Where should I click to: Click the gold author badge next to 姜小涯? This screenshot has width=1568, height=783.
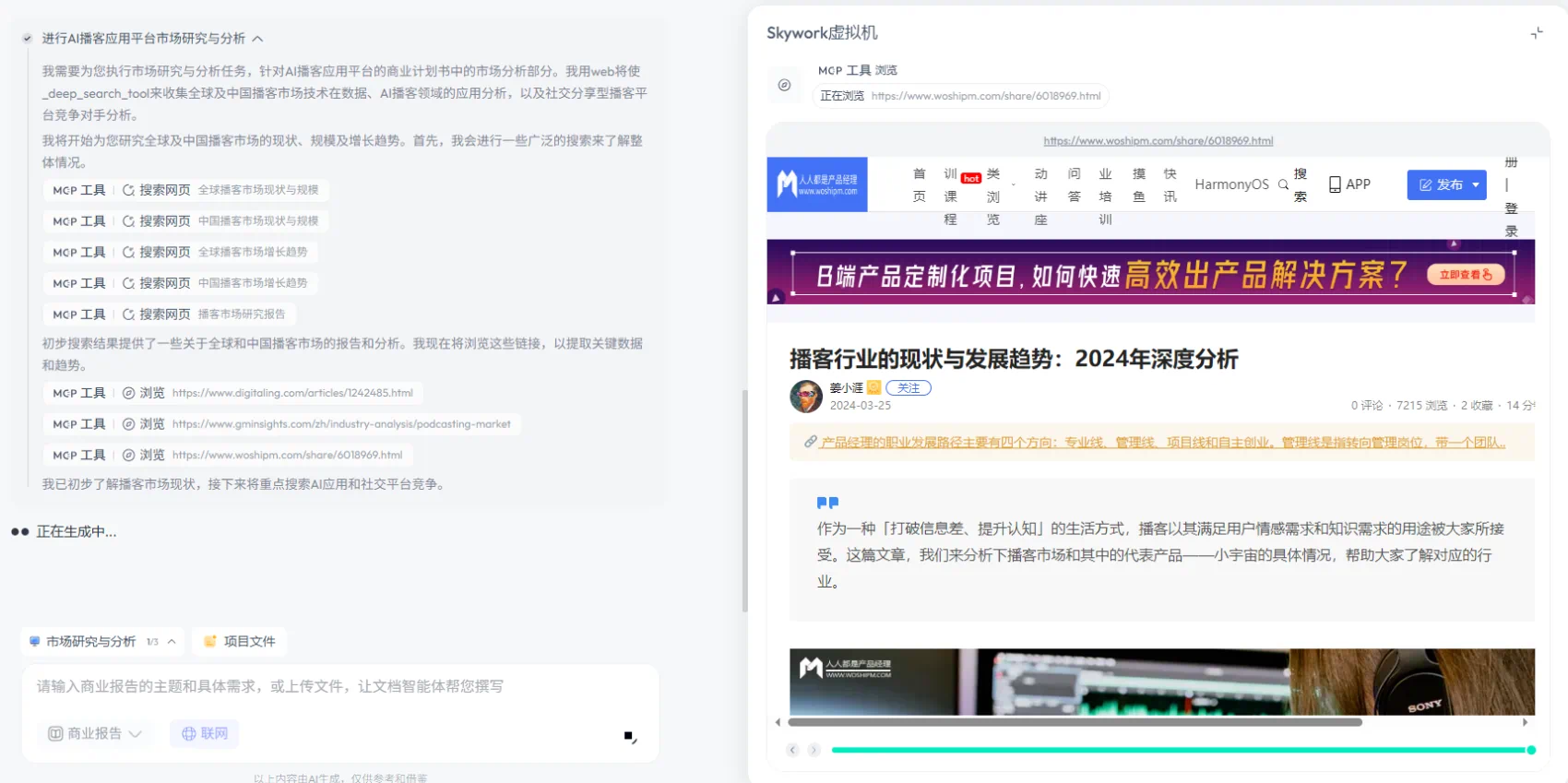(x=873, y=388)
